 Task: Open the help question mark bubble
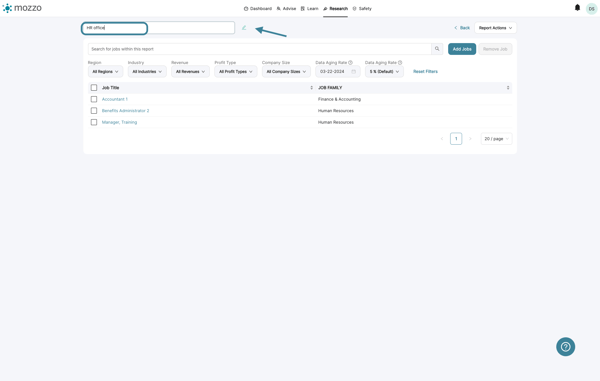coord(565,347)
